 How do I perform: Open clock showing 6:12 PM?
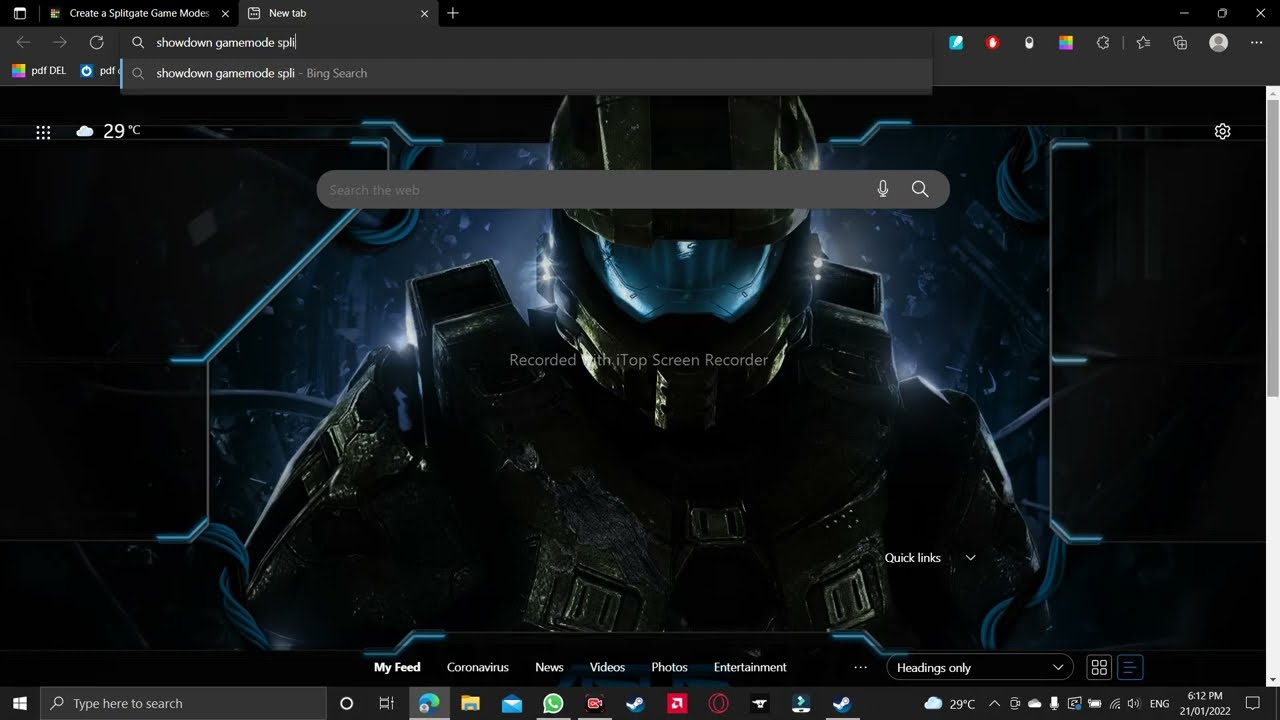point(1205,703)
